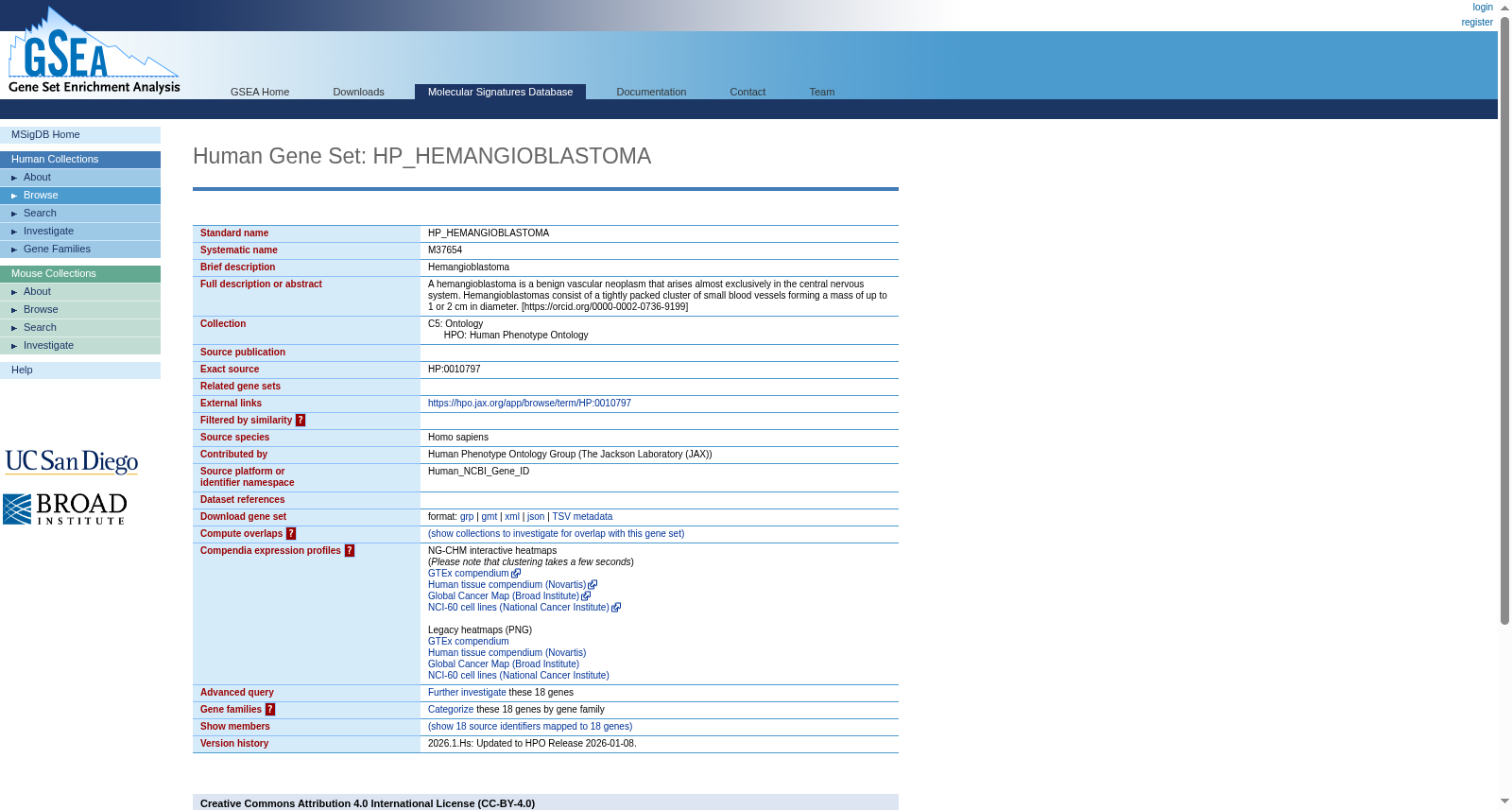Open the Downloads tab

(358, 92)
